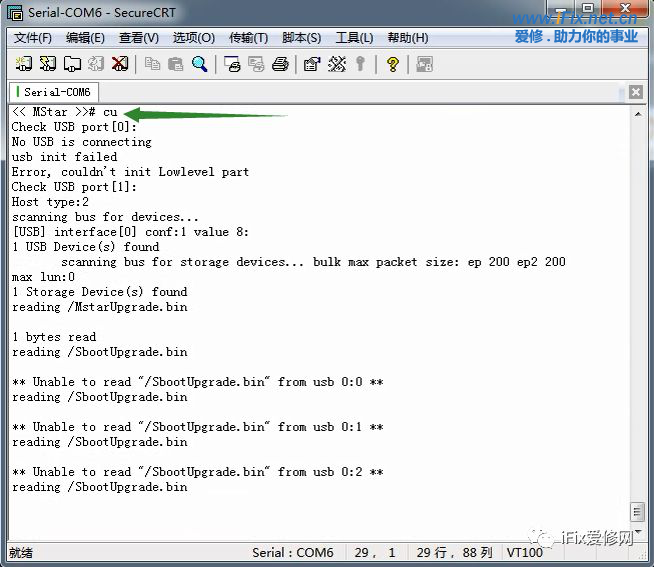654x567 pixels.
Task: Click the Print printer icon
Action: click(x=280, y=64)
